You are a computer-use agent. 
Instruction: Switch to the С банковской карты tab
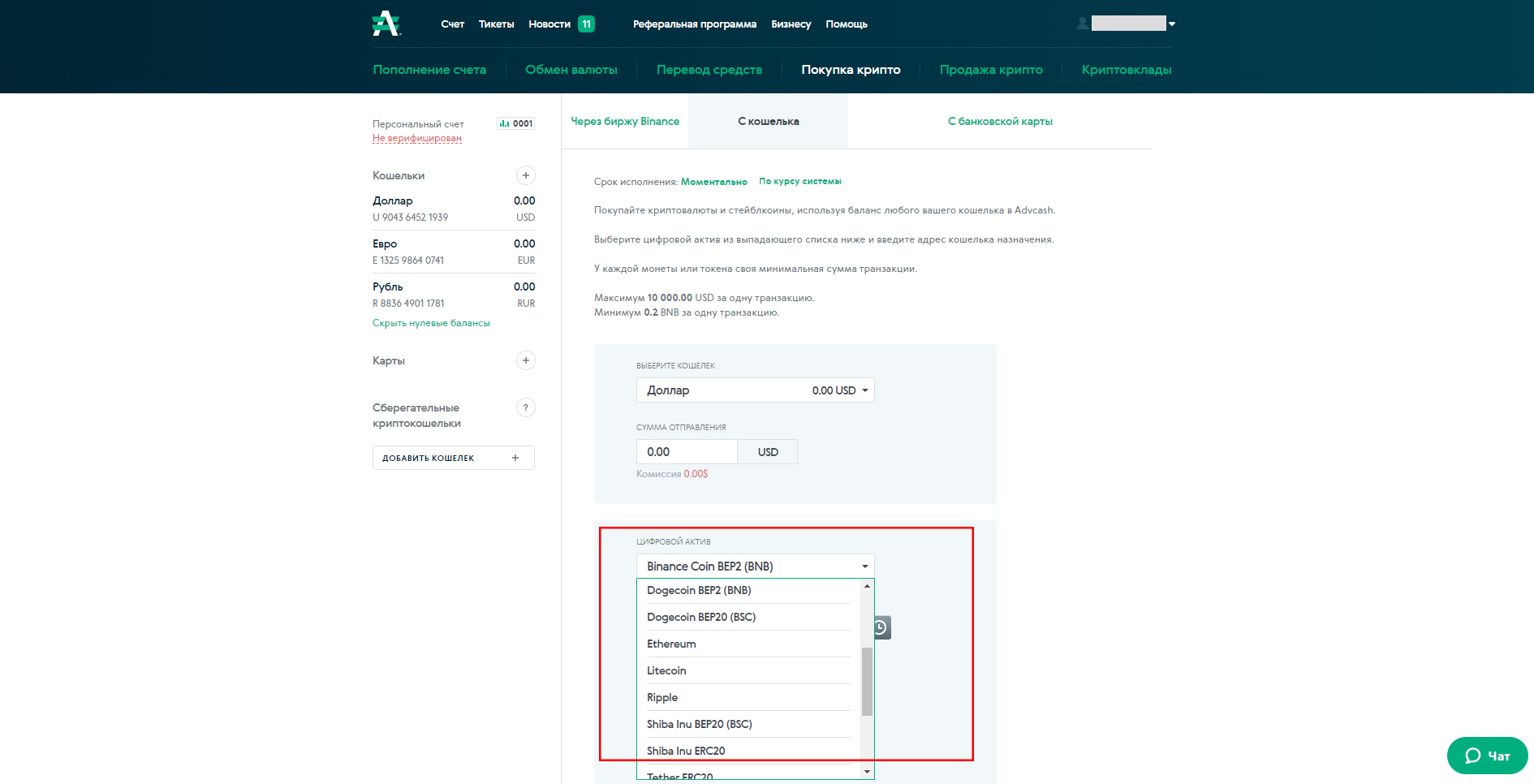[x=999, y=122]
